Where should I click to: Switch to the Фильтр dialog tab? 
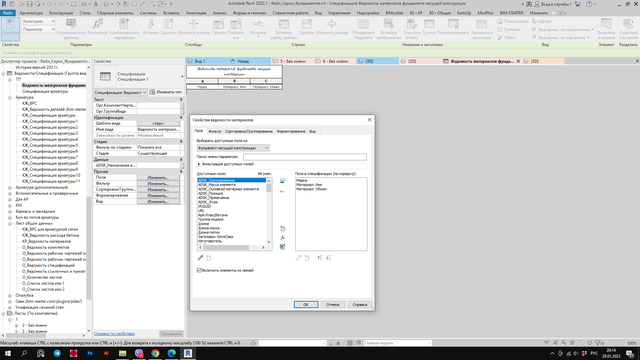coord(214,131)
